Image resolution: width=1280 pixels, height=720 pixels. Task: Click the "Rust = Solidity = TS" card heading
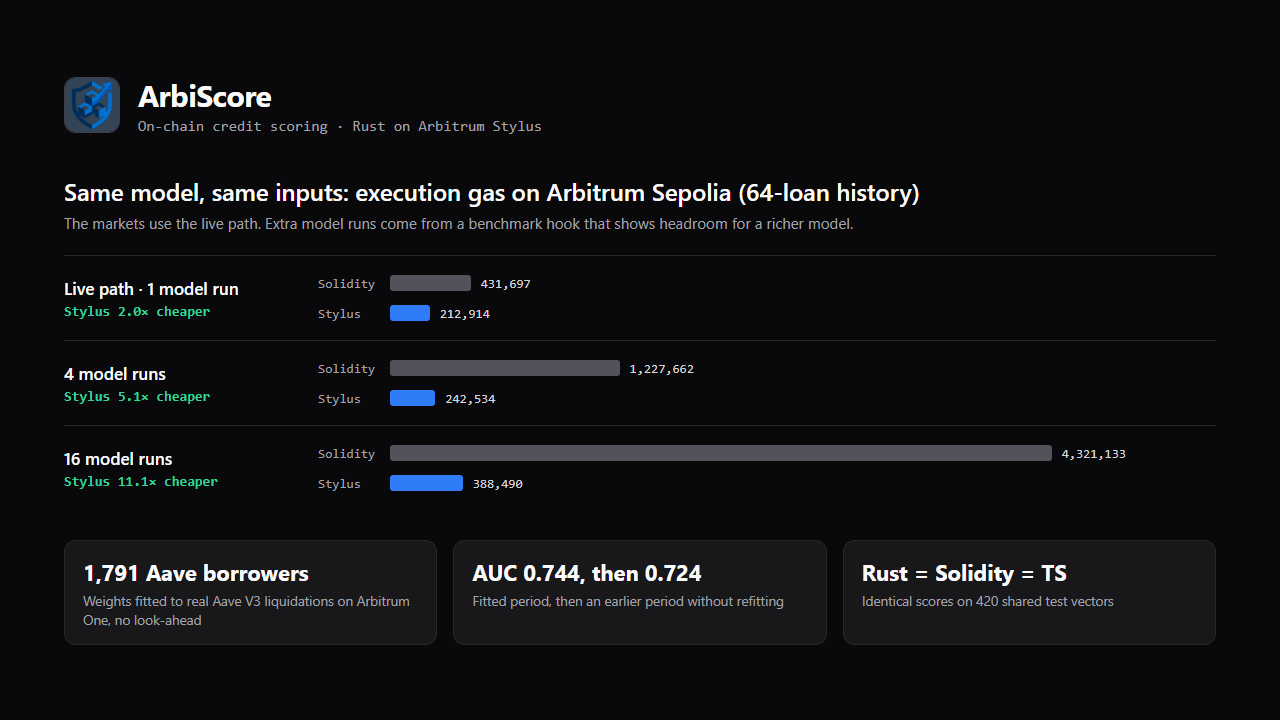(x=964, y=574)
